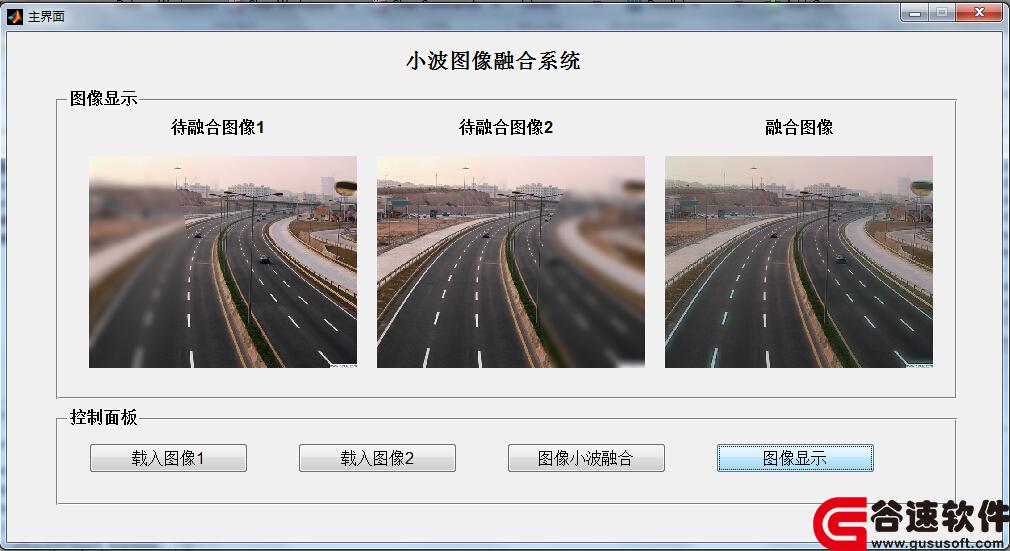The width and height of the screenshot is (1010, 551).
Task: View the 融合图像 fused result picture
Action: click(x=799, y=262)
